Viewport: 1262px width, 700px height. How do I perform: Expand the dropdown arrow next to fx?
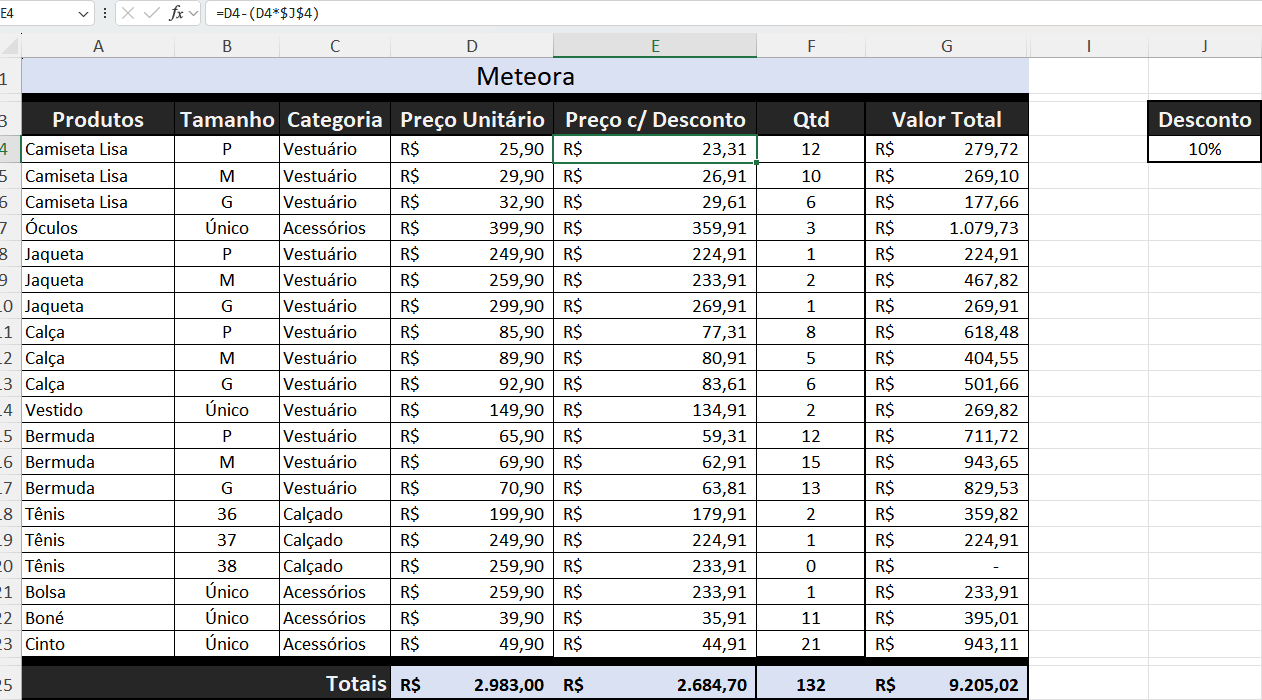tap(194, 13)
